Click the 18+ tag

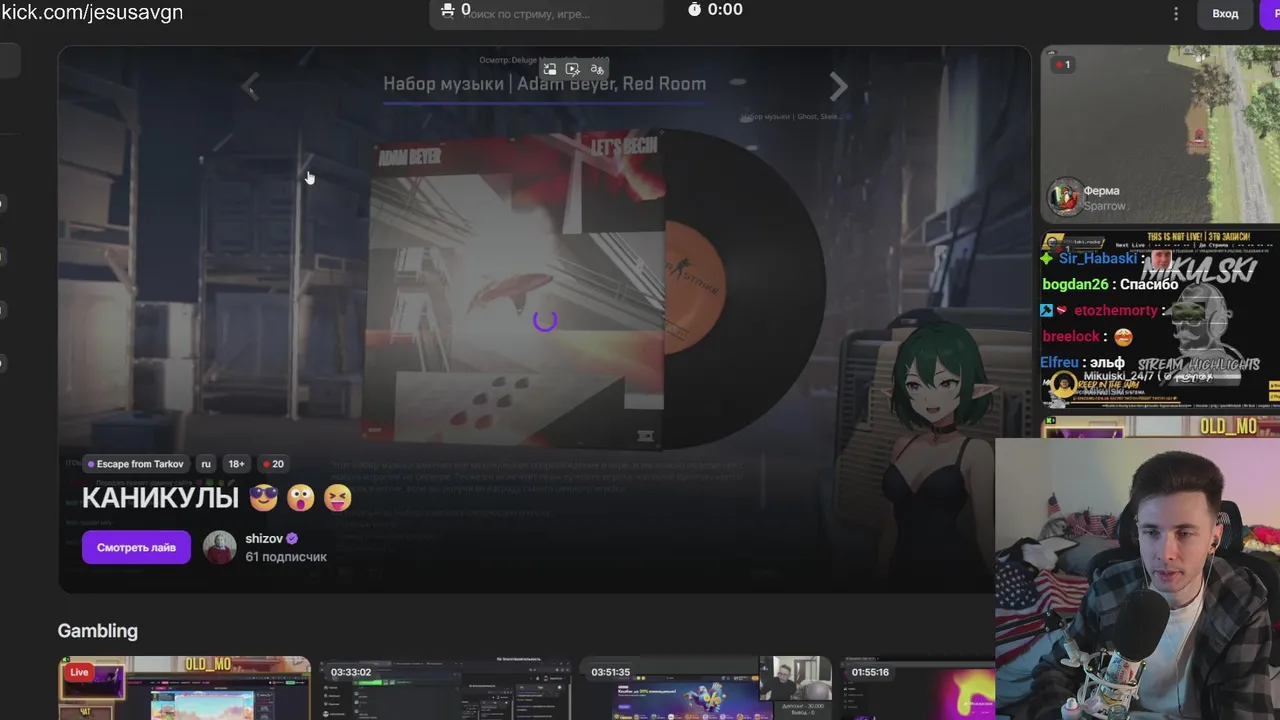point(236,464)
